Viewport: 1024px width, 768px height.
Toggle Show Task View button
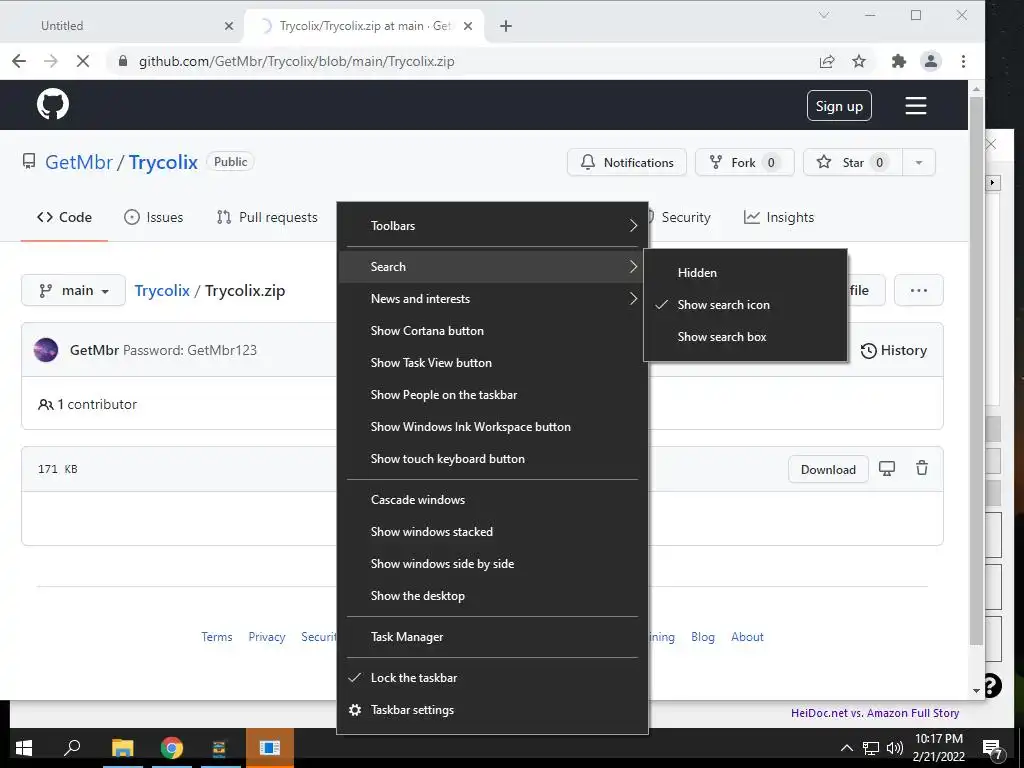(x=492, y=363)
